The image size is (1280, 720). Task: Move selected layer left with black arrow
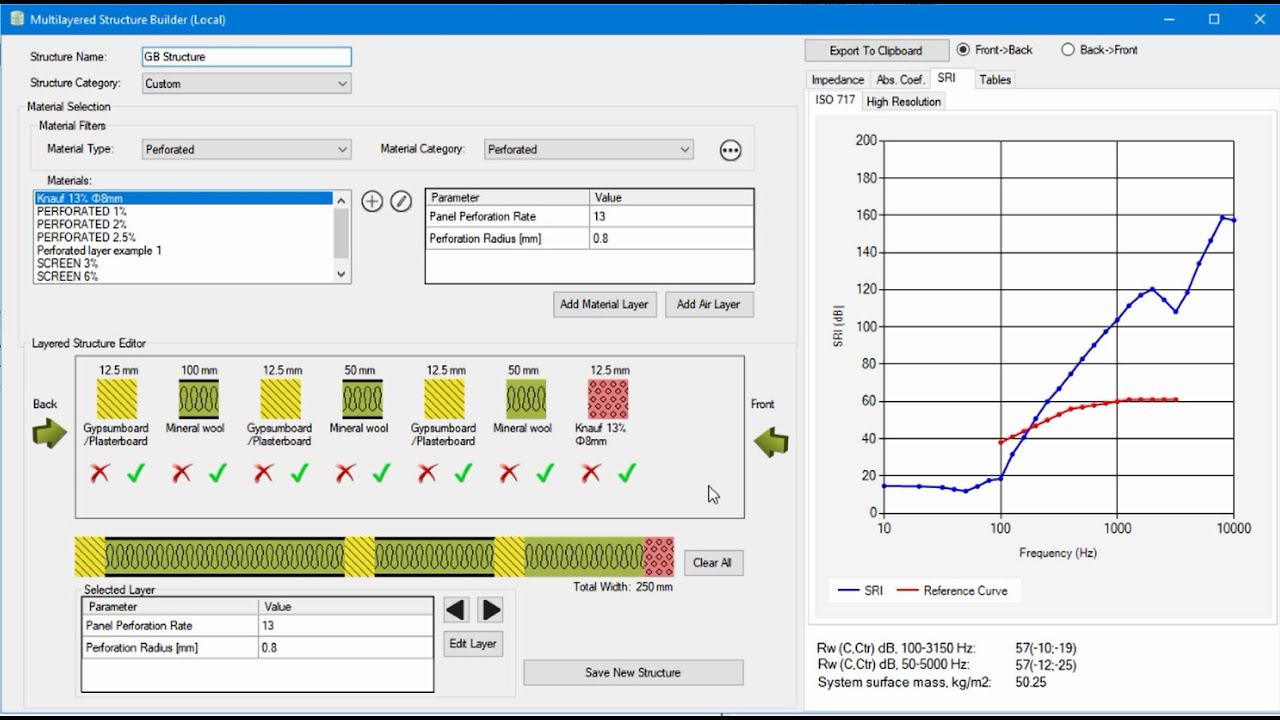pyautogui.click(x=457, y=610)
